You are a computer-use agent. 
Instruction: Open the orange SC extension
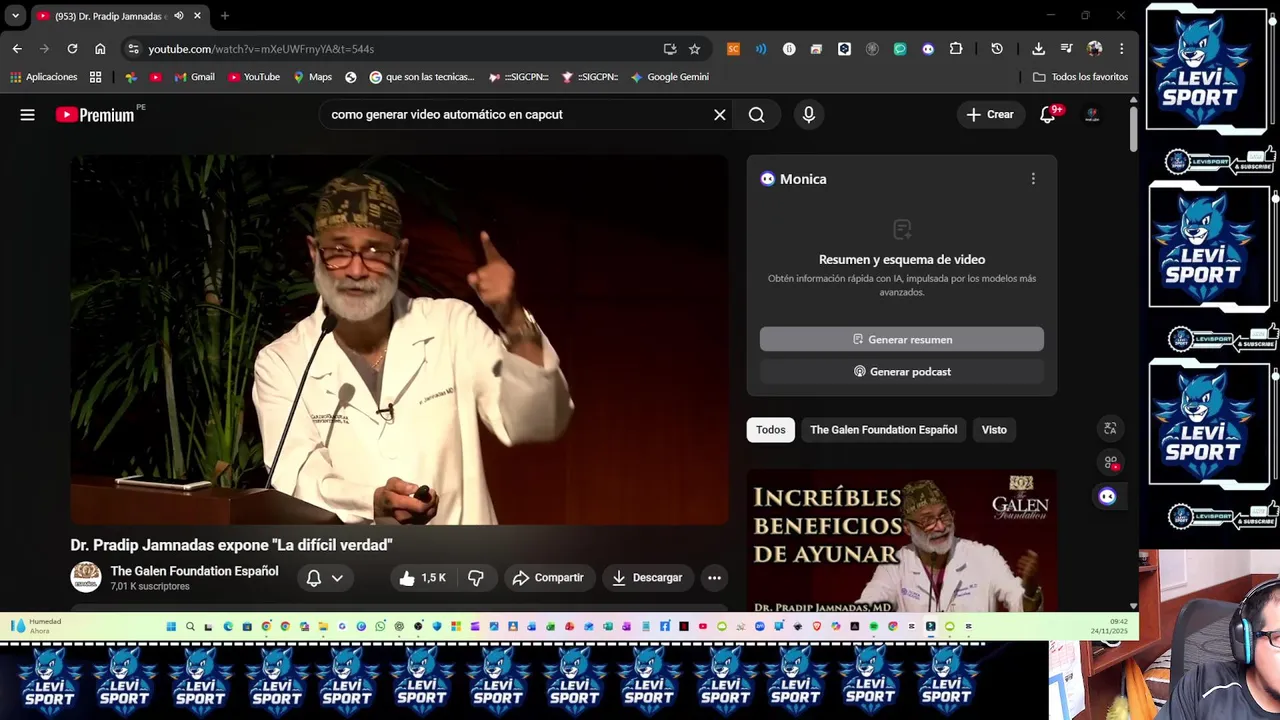(733, 49)
